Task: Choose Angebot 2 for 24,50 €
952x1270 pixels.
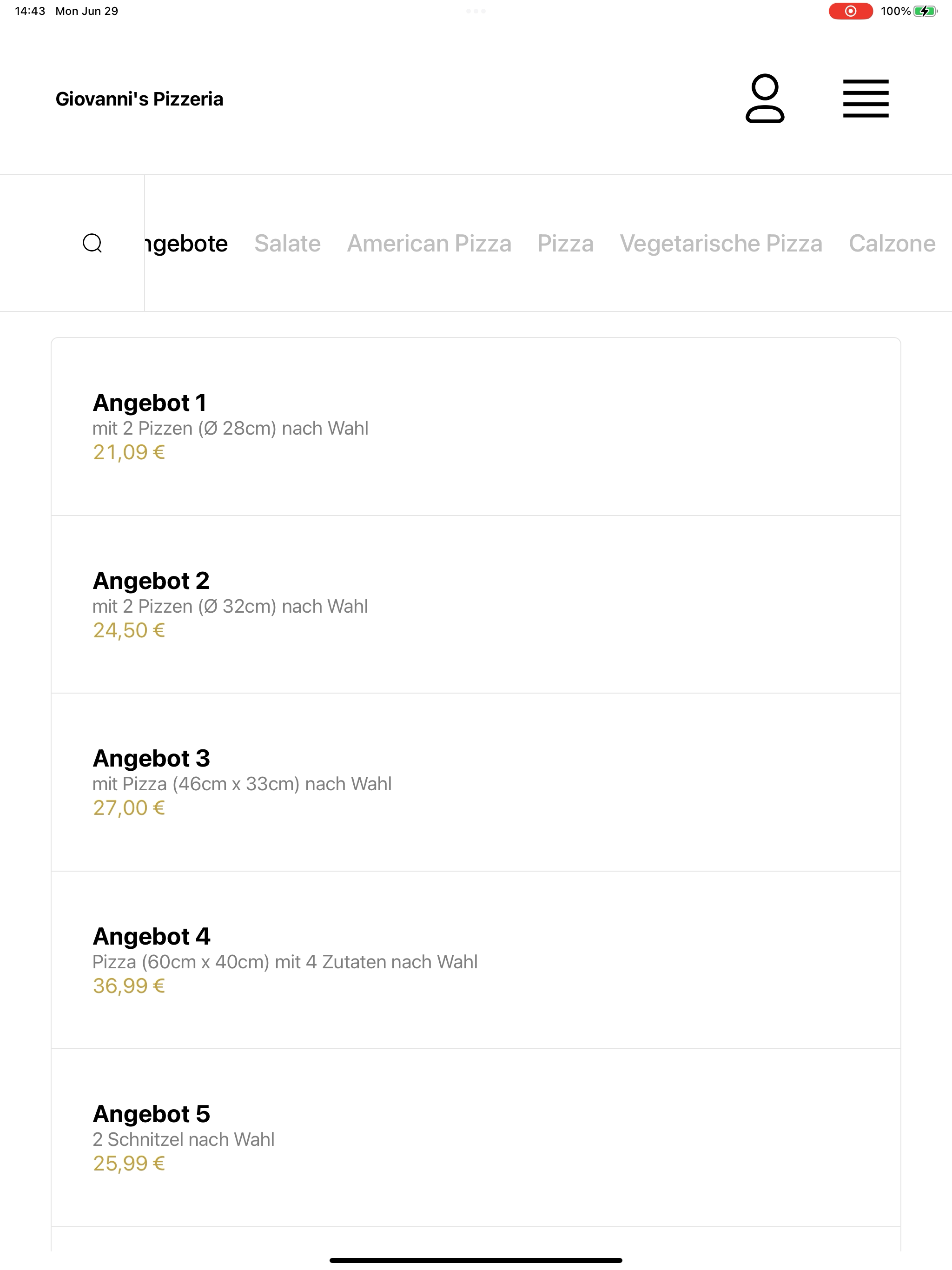Action: coord(476,605)
